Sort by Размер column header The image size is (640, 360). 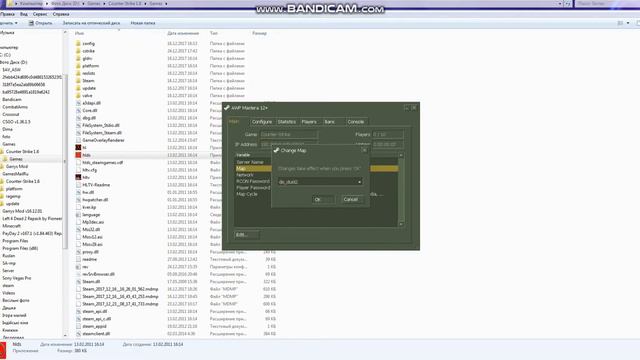[259, 33]
